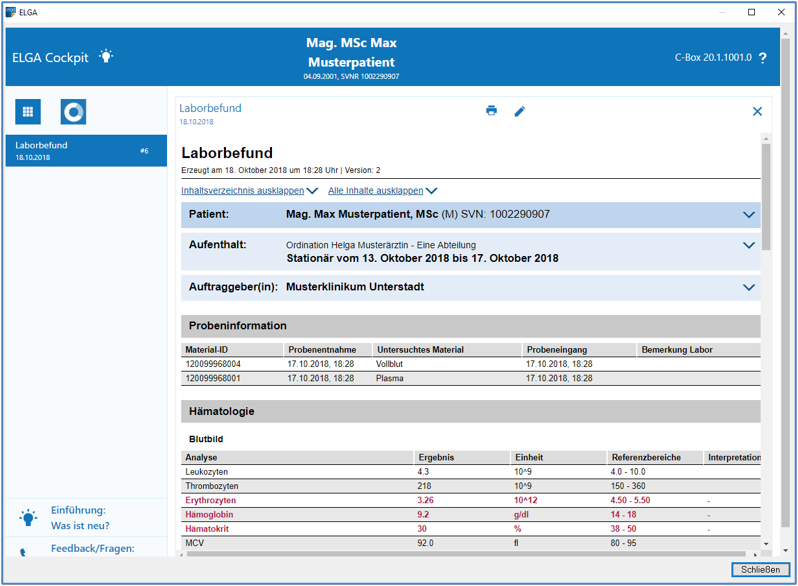Click the circular ring icon in the sidebar
The image size is (798, 586).
point(73,111)
